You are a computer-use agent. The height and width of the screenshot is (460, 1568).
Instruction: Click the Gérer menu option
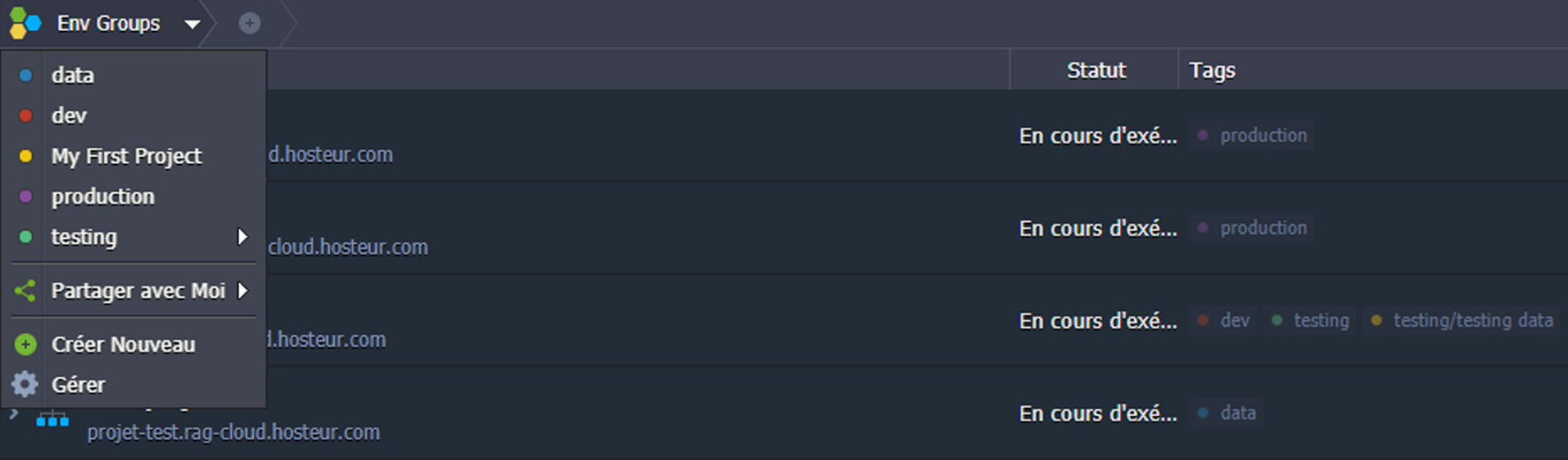point(78,384)
